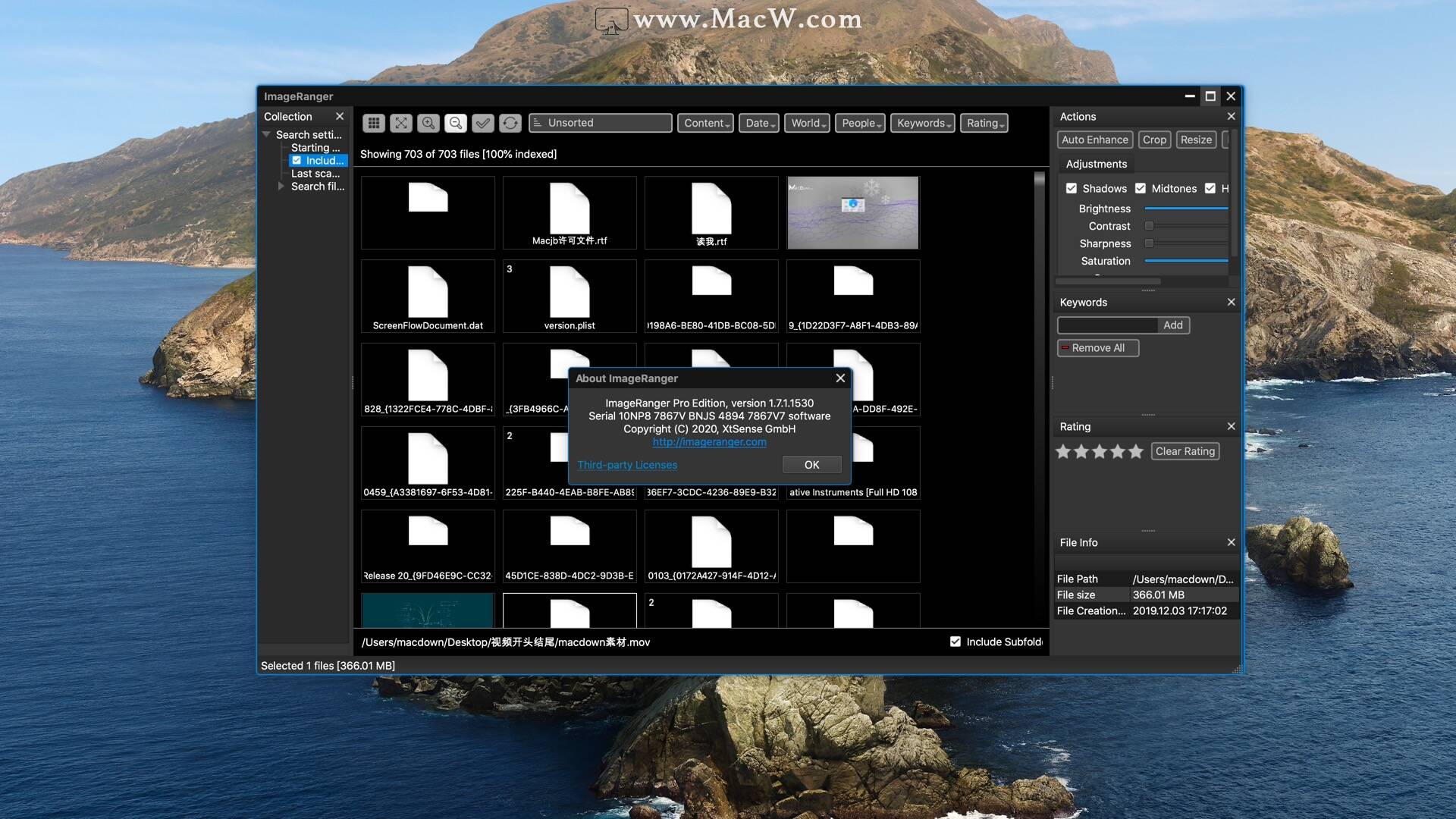The height and width of the screenshot is (819, 1456).
Task: Open the Content filter dropdown
Action: [705, 123]
